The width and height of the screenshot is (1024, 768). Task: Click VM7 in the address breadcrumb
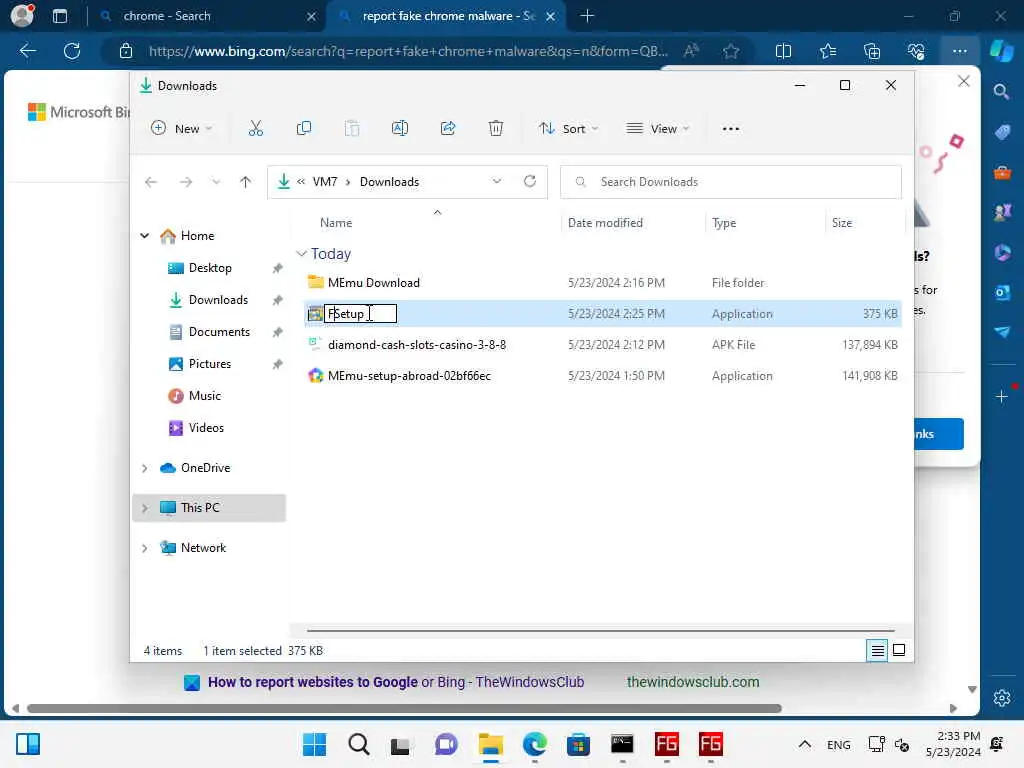click(x=325, y=182)
